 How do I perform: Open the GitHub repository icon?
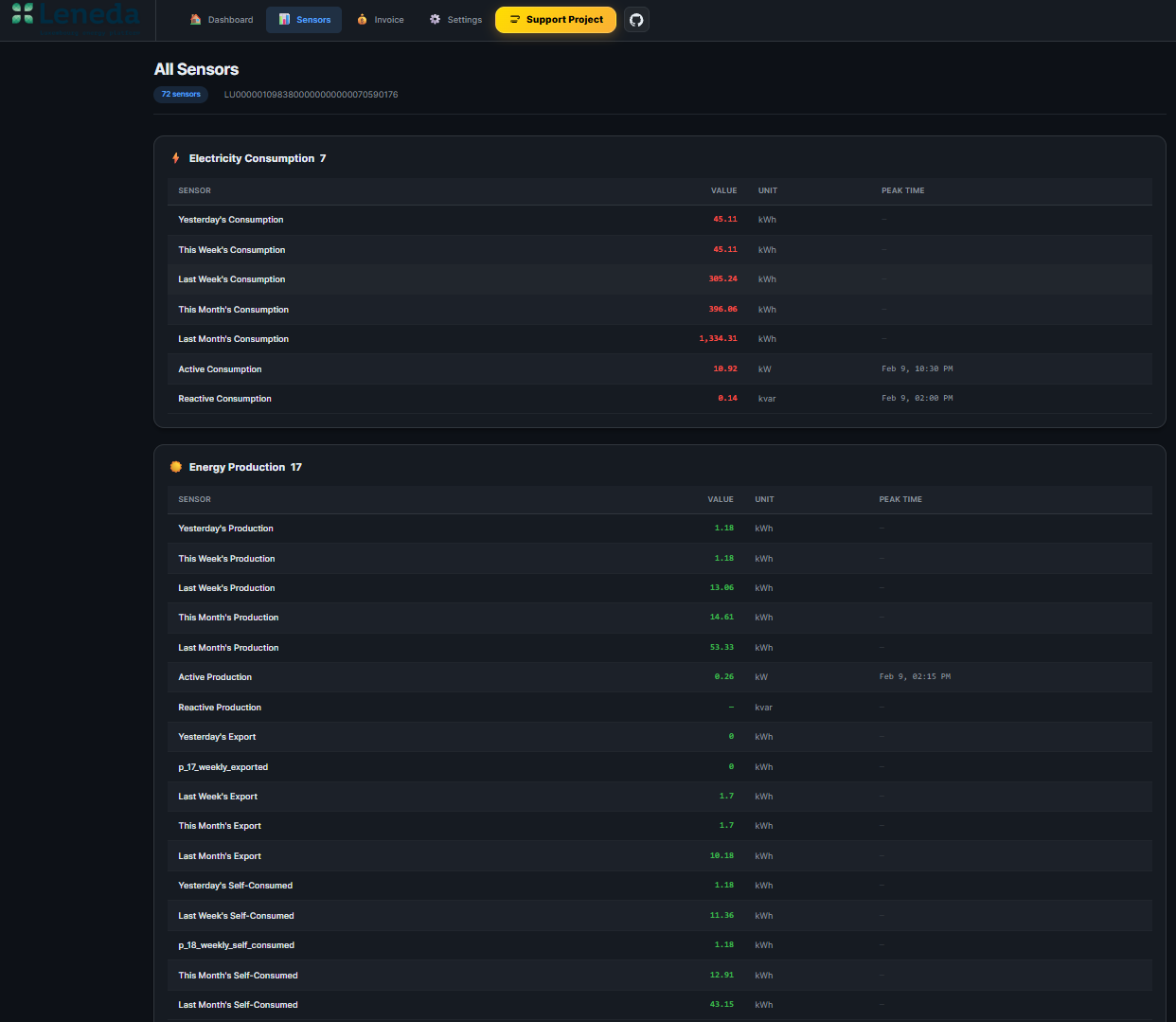(636, 20)
